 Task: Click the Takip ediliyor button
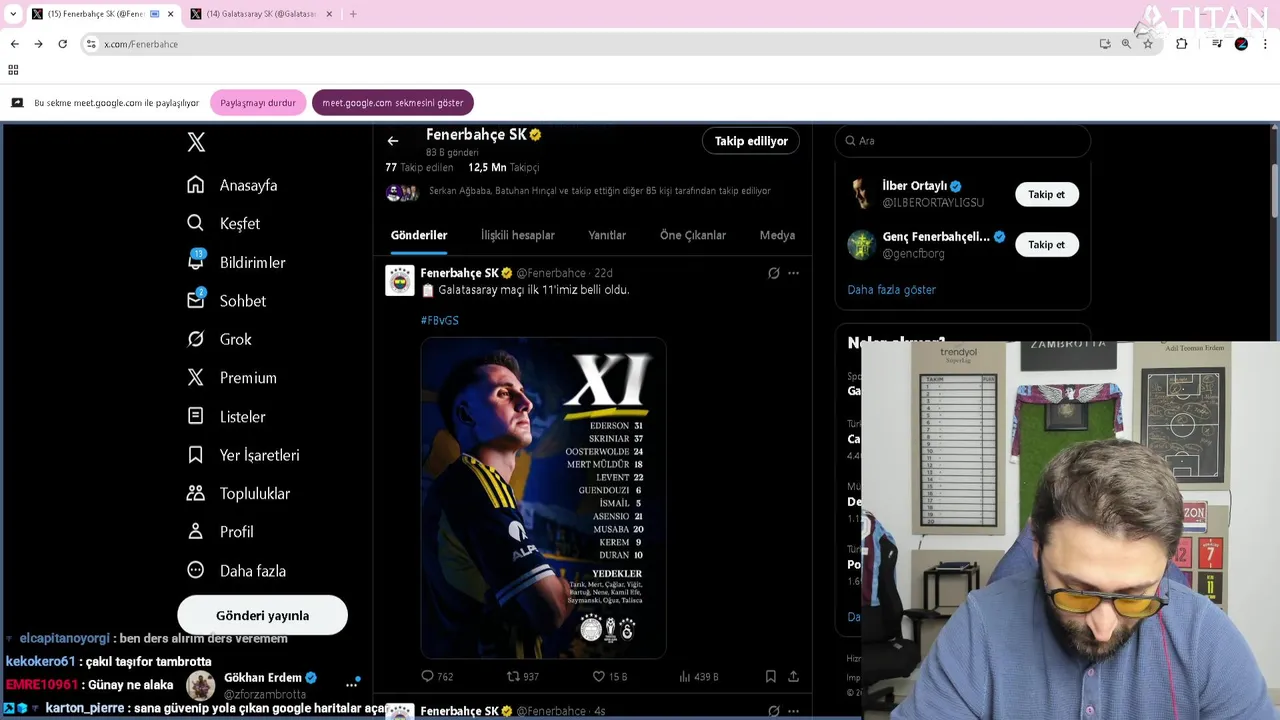[751, 141]
